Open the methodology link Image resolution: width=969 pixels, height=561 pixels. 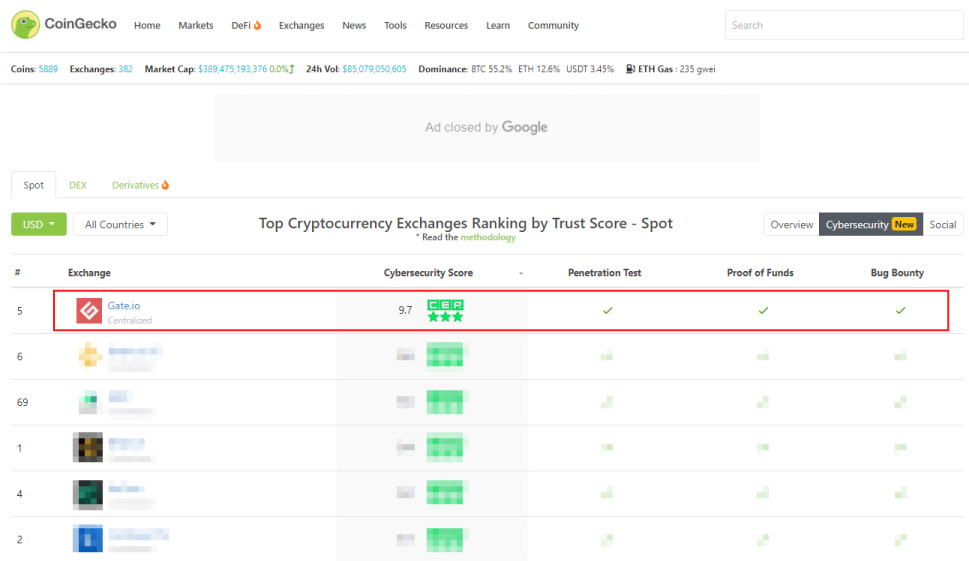[488, 237]
